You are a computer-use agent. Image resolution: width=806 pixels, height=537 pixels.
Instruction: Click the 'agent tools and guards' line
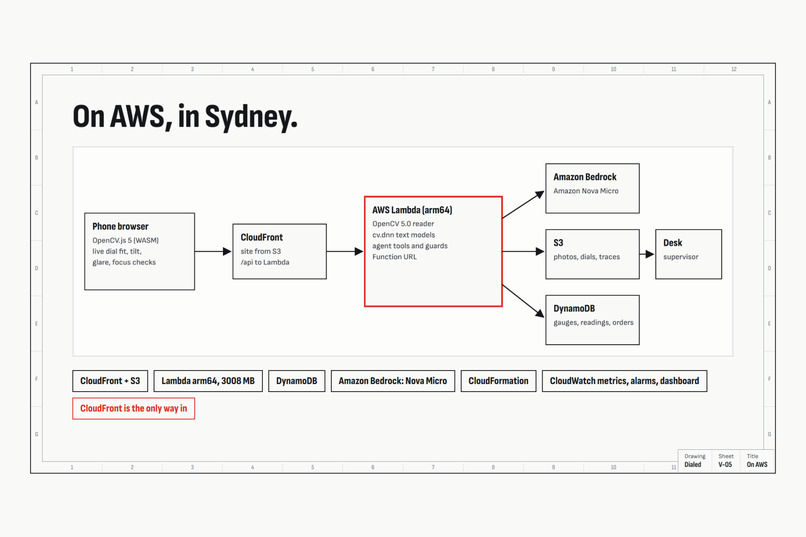click(410, 246)
